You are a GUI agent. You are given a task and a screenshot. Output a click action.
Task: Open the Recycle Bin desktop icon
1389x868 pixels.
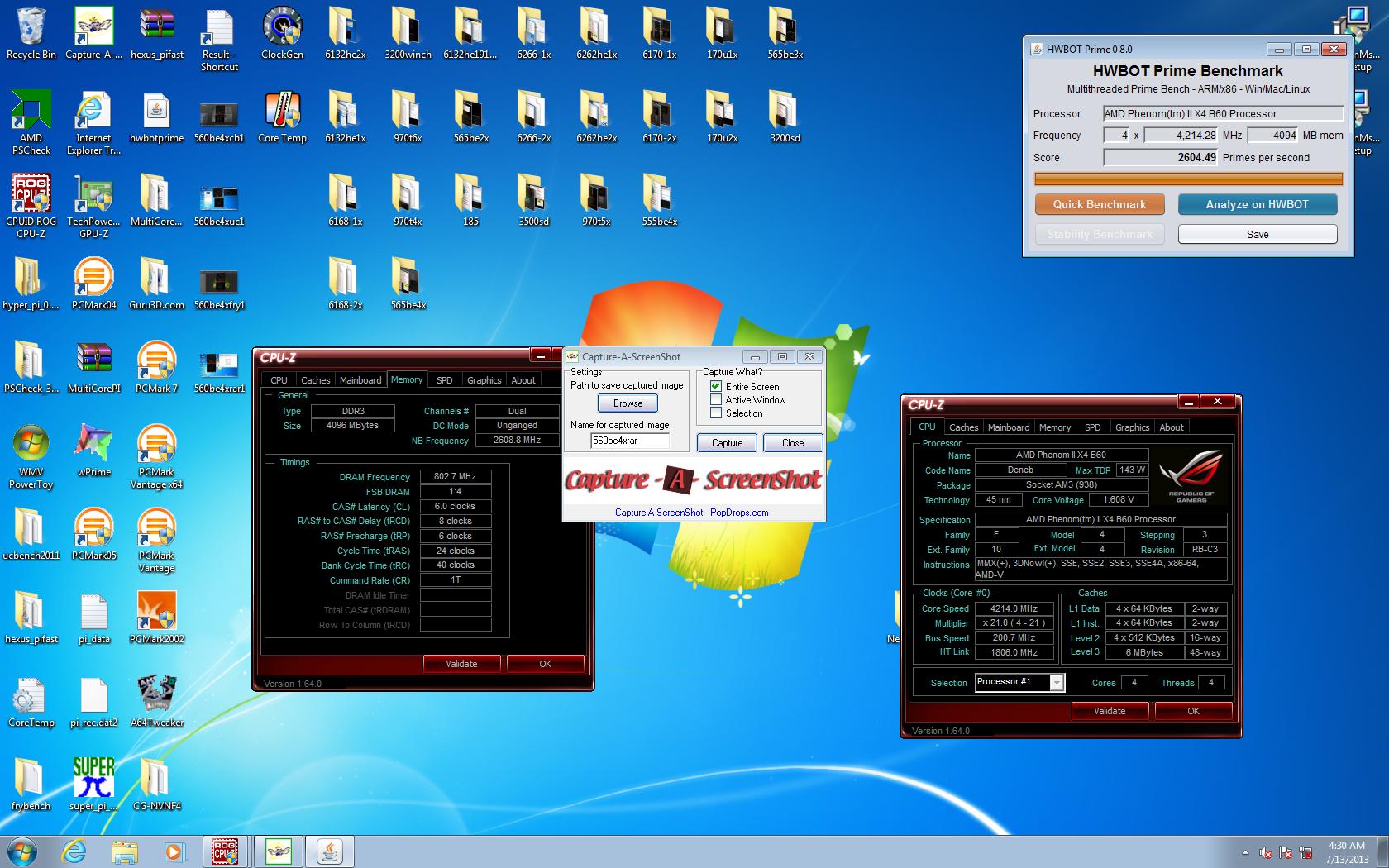31,34
